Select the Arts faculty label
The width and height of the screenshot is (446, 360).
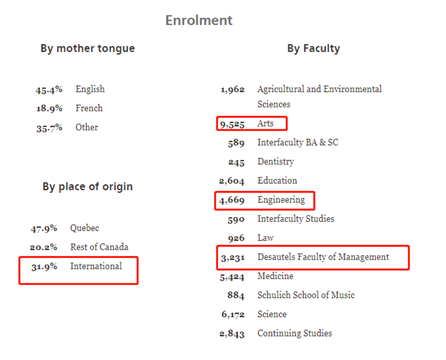(x=265, y=123)
